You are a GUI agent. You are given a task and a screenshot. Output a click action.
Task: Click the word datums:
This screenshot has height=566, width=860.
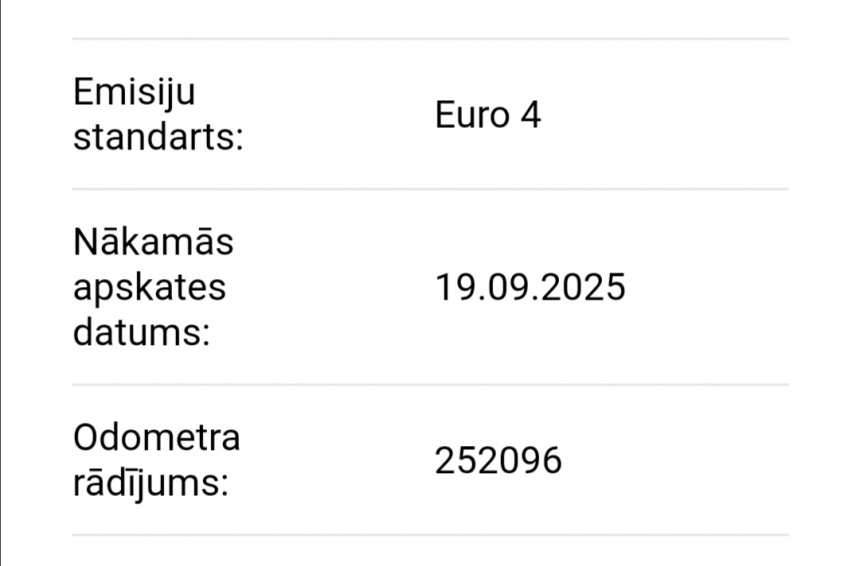[142, 332]
